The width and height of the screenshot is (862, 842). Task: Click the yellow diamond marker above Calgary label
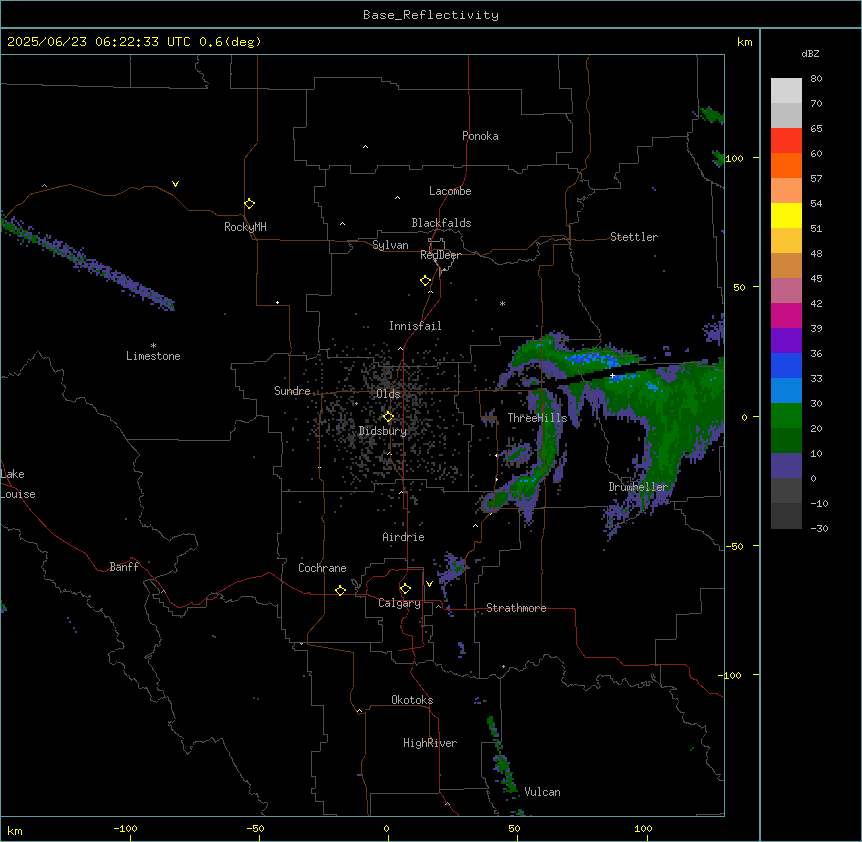(405, 589)
